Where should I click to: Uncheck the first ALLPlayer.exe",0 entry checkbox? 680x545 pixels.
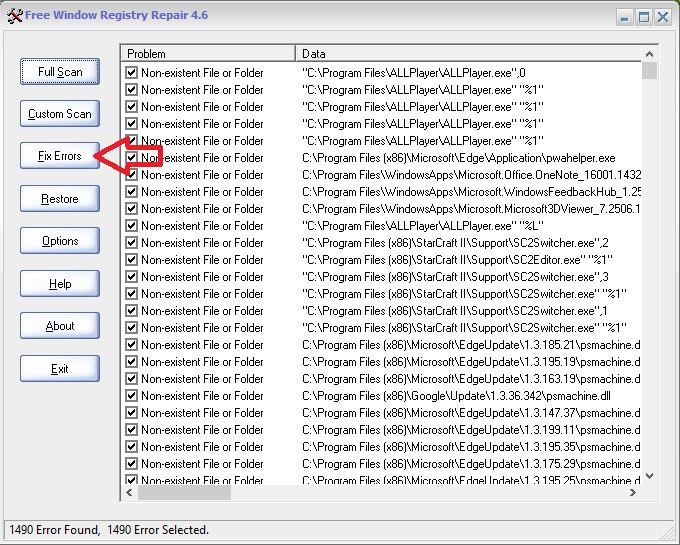point(132,73)
